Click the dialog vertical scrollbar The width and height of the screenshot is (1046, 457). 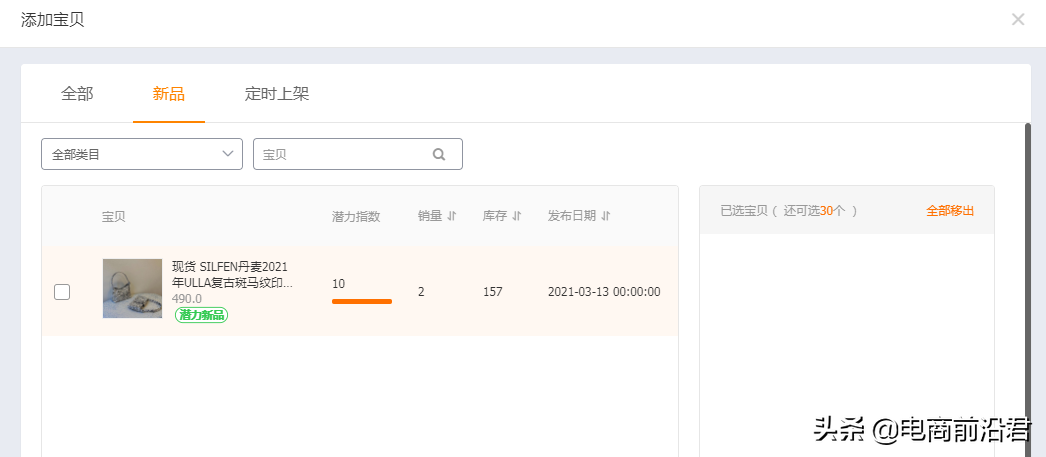click(1028, 290)
